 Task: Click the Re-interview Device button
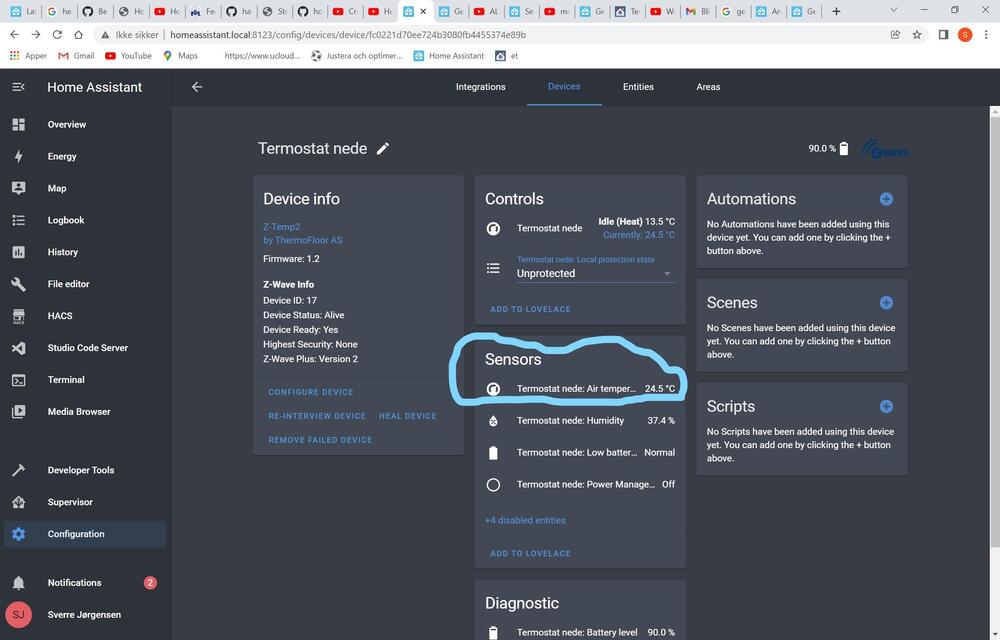317,416
